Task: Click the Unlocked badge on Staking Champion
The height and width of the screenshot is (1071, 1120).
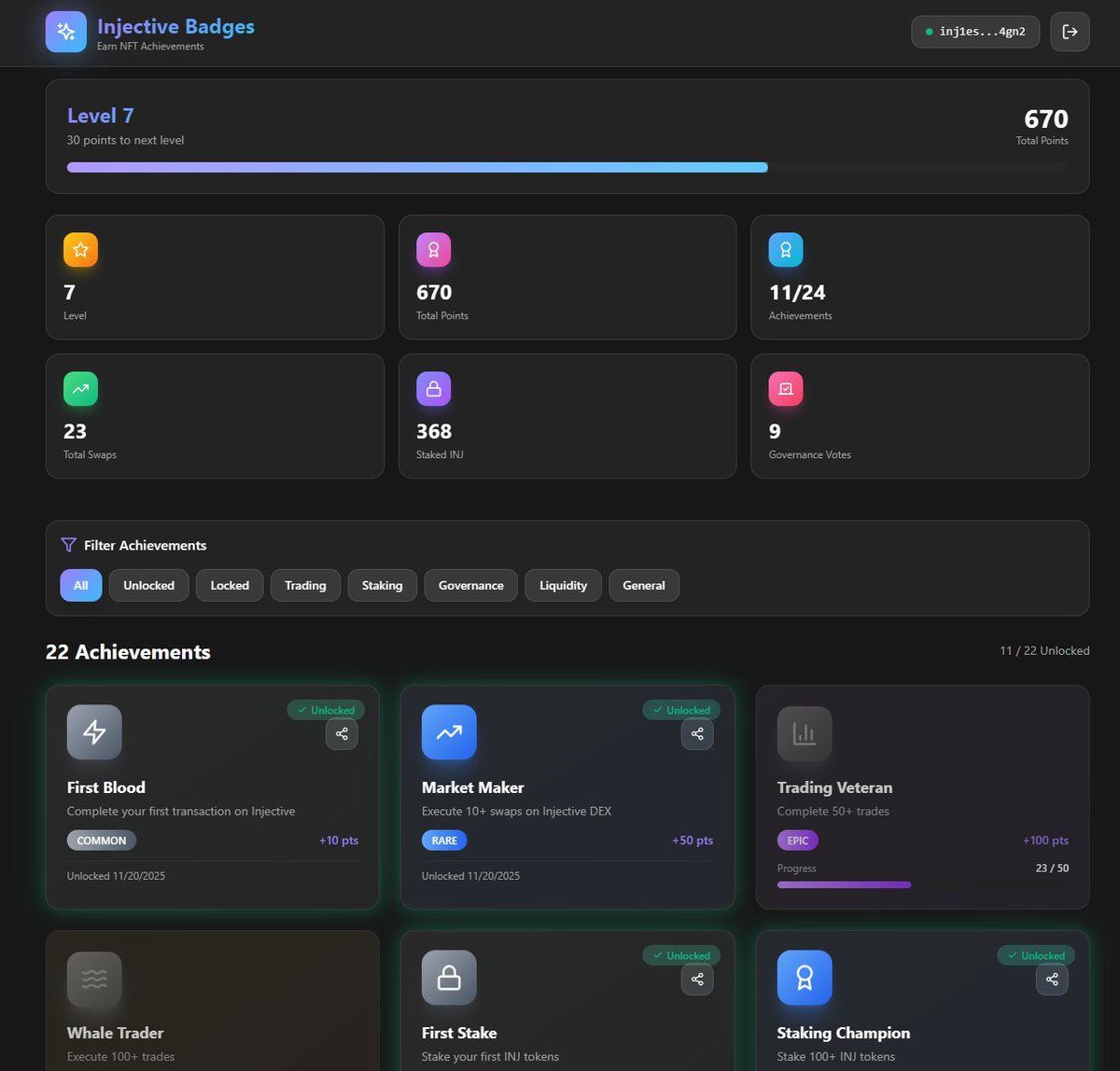Action: [1036, 955]
